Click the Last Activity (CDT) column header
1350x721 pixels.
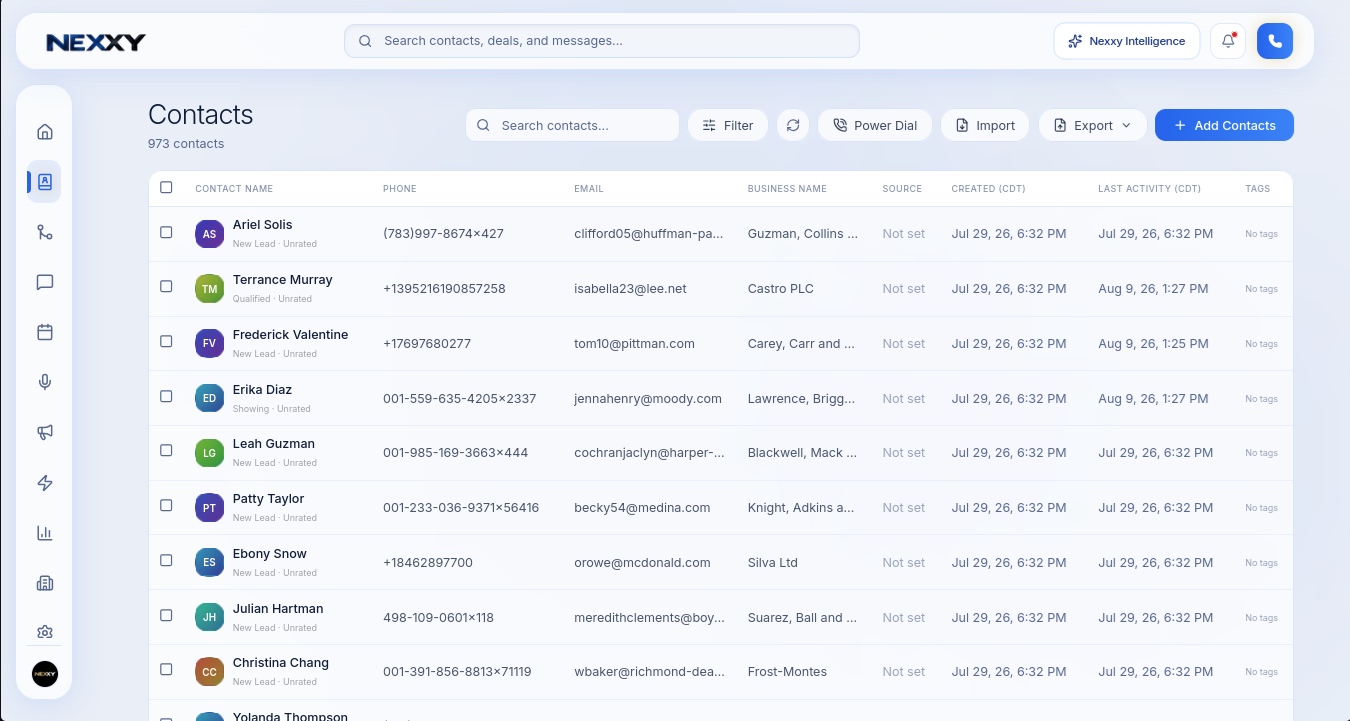(1149, 188)
